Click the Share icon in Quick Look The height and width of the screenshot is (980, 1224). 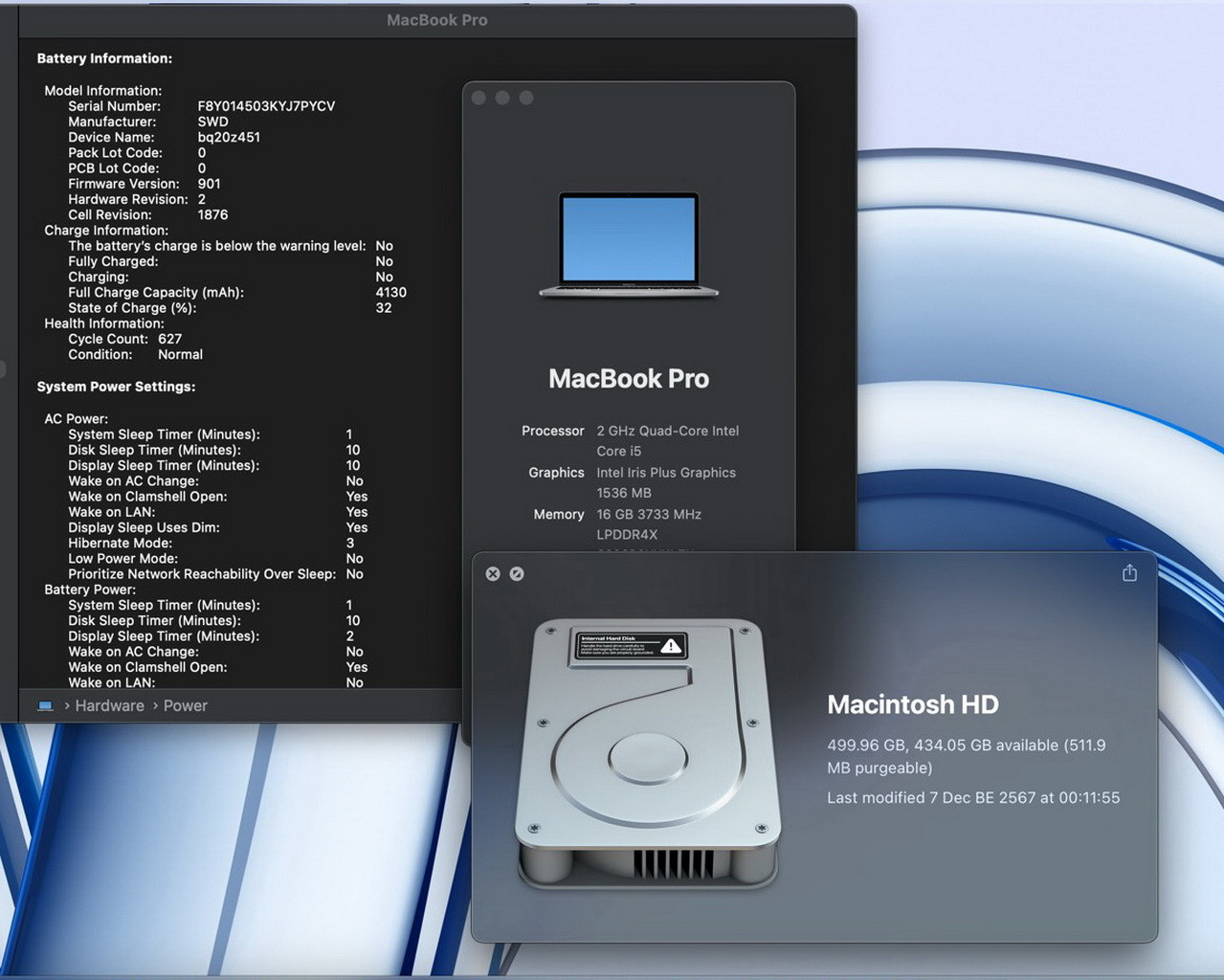tap(1129, 572)
